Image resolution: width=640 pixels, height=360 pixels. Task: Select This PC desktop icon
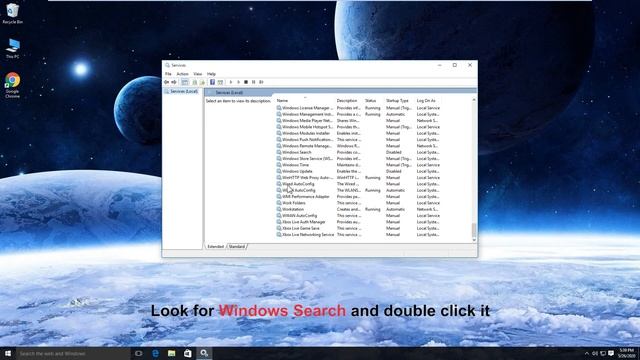pos(13,49)
